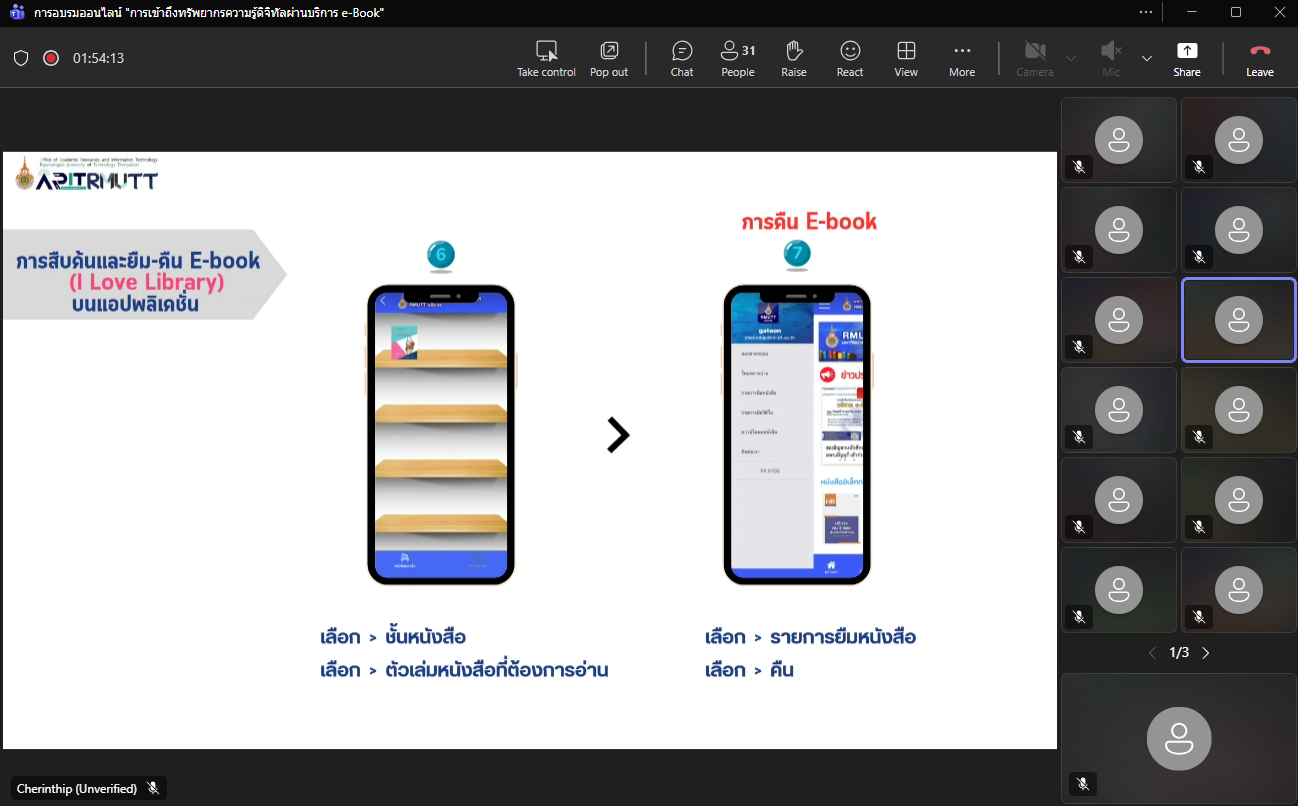The width and height of the screenshot is (1298, 806).
Task: Click the security shield icon
Action: pyautogui.click(x=21, y=58)
